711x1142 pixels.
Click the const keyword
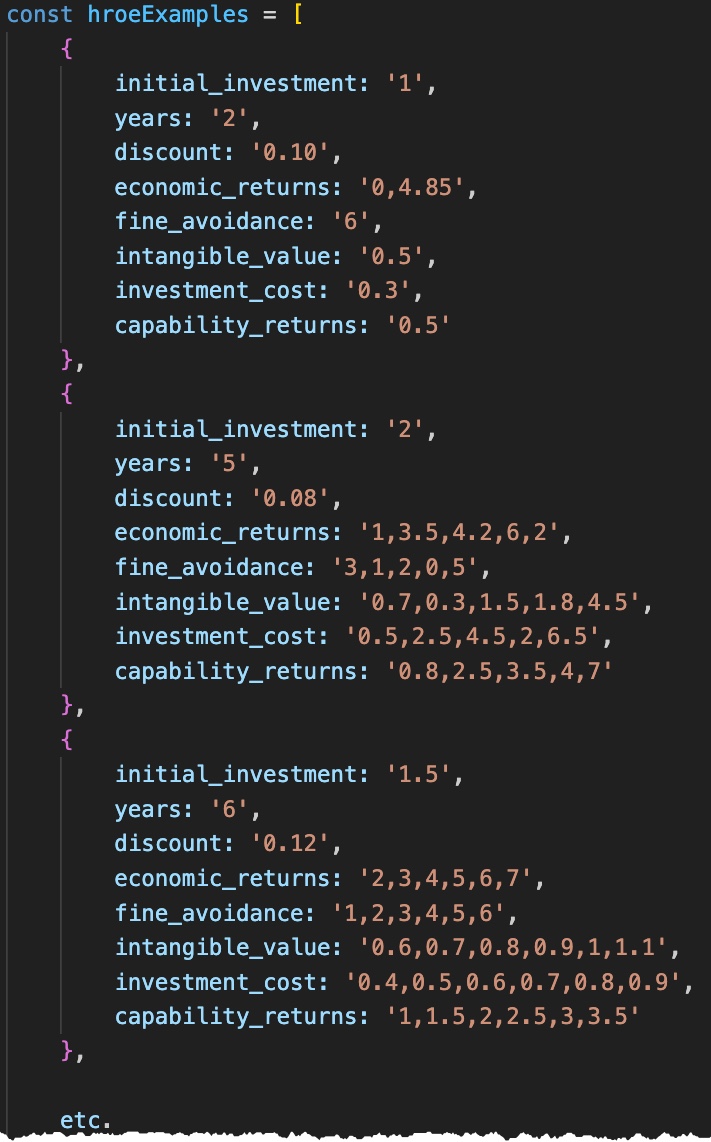pyautogui.click(x=39, y=14)
